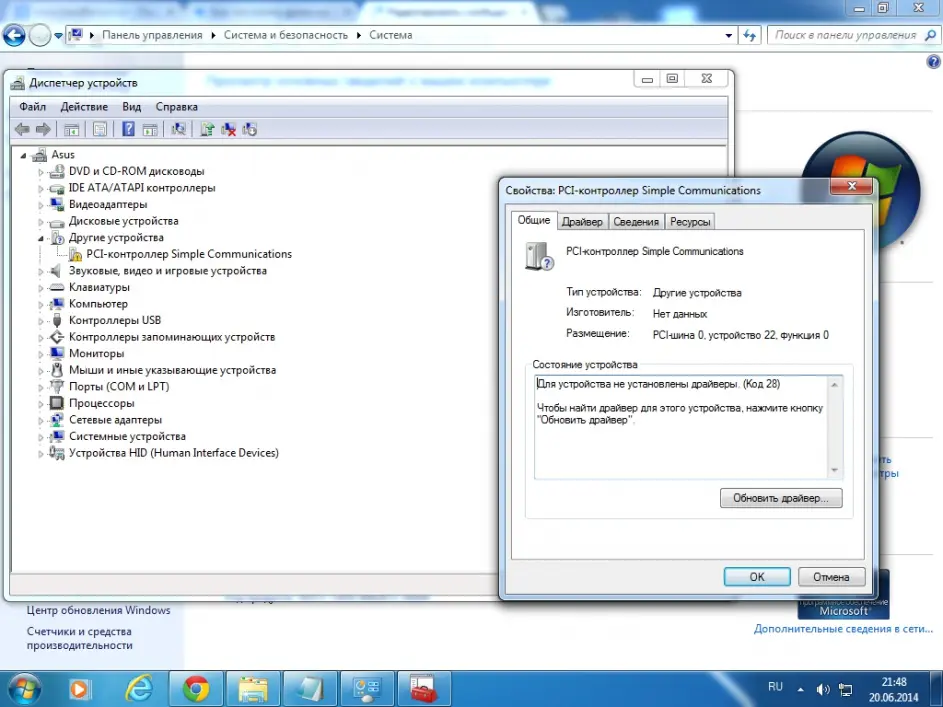Click the Обновить драйвер button

781,498
